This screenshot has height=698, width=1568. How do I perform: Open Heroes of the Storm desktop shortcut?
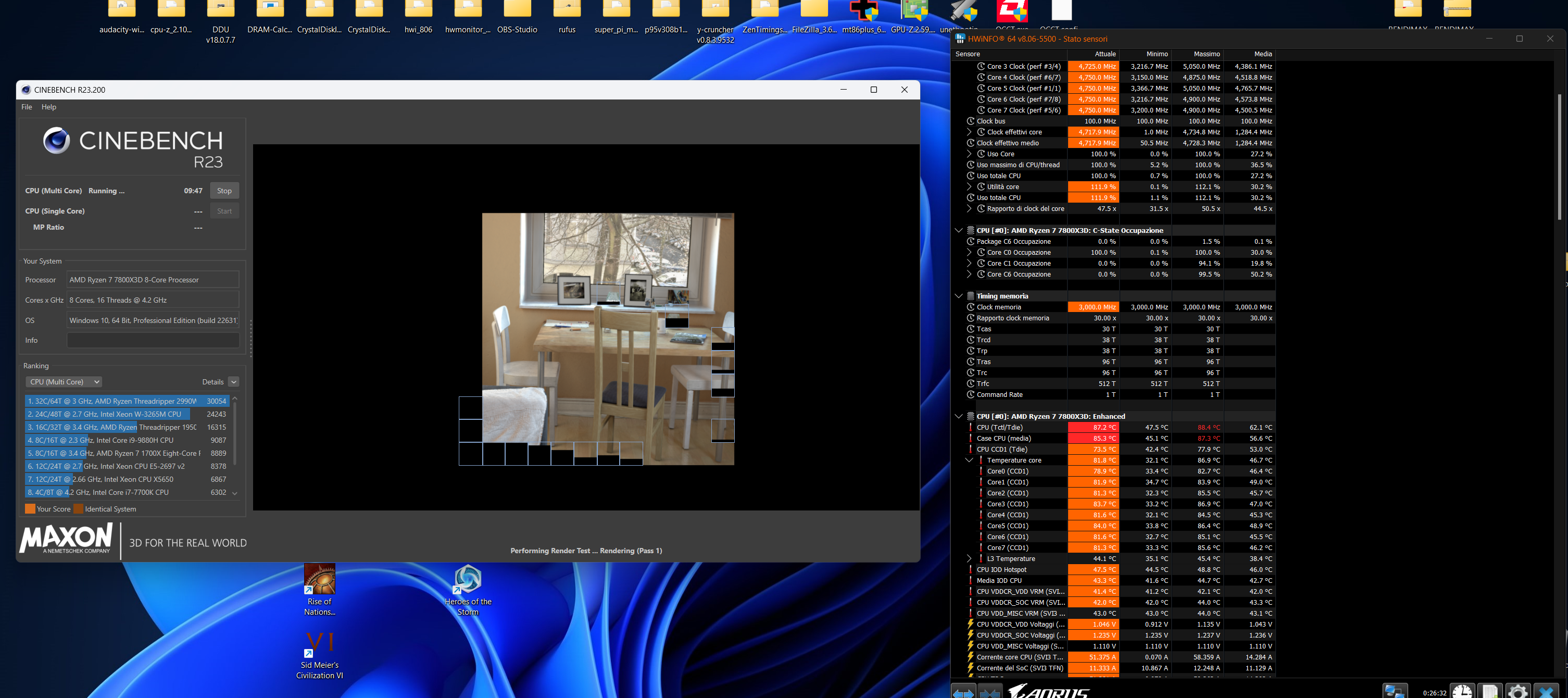tap(468, 580)
